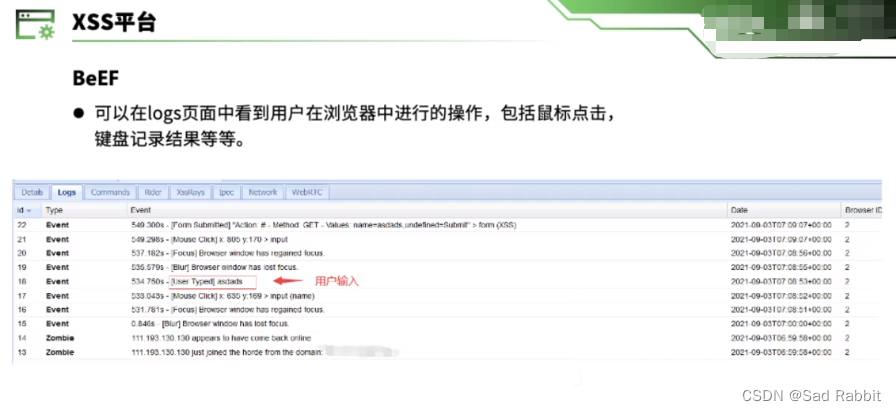Click the date 2021-09-03T07:08:51 in row 16
The image size is (896, 411).
click(x=781, y=310)
